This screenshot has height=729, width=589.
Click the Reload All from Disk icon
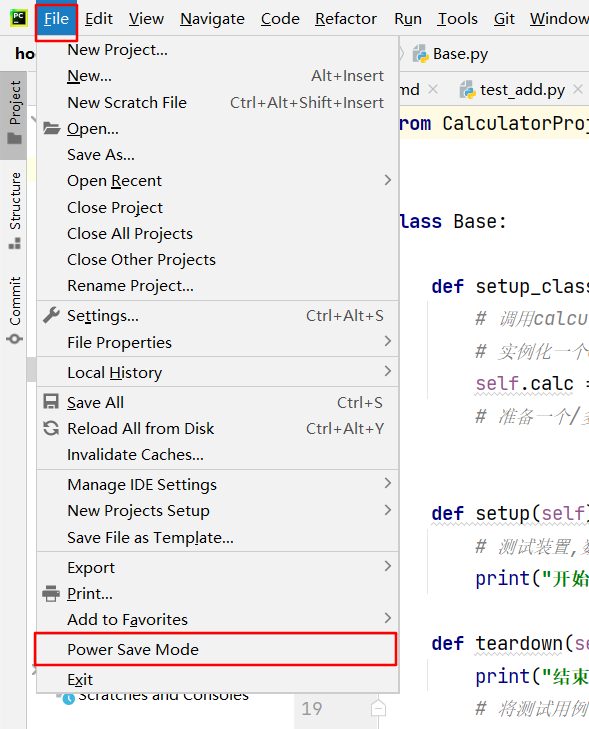(51, 428)
